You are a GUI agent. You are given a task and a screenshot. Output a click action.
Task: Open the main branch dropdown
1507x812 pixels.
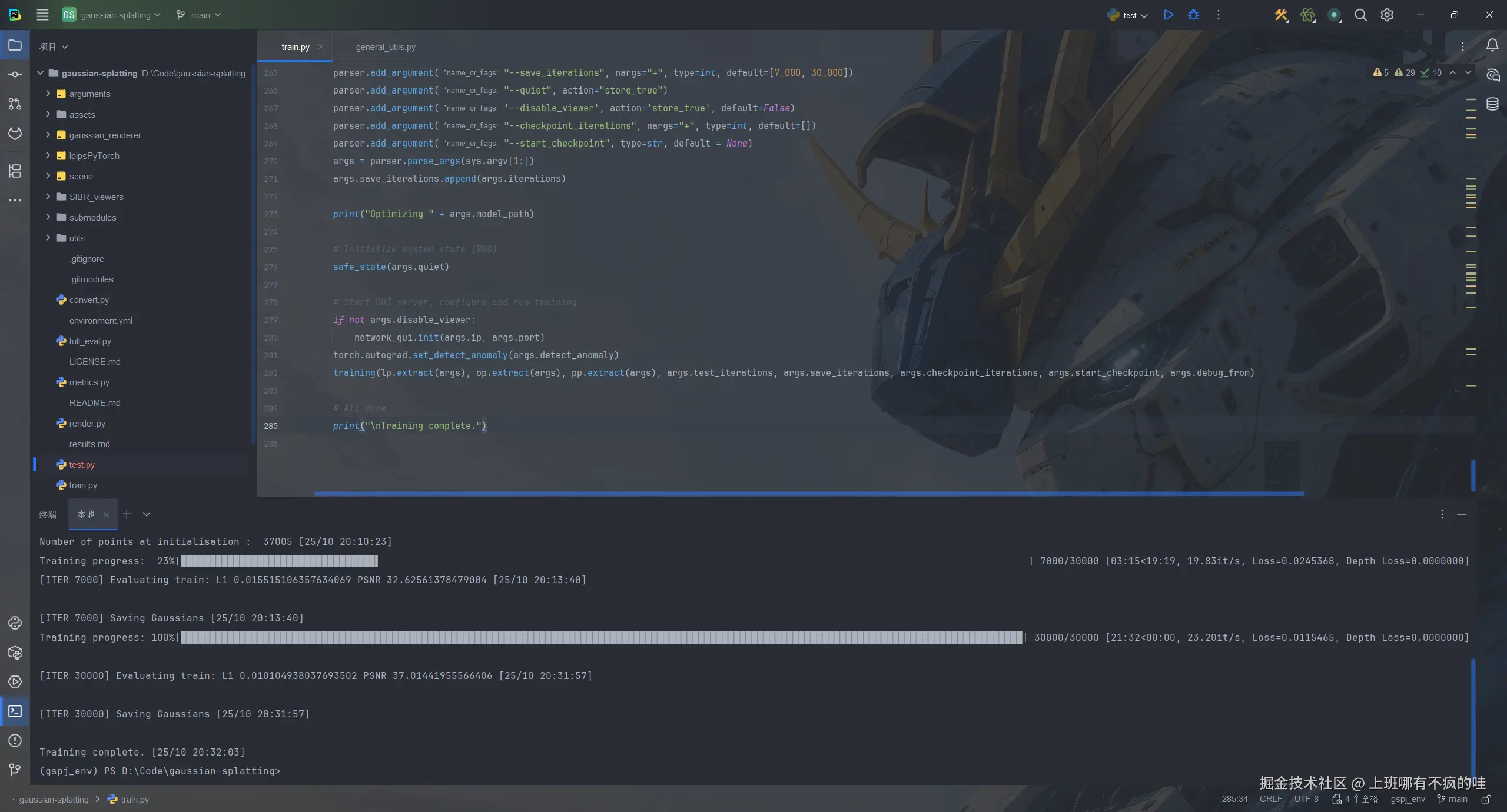(199, 15)
